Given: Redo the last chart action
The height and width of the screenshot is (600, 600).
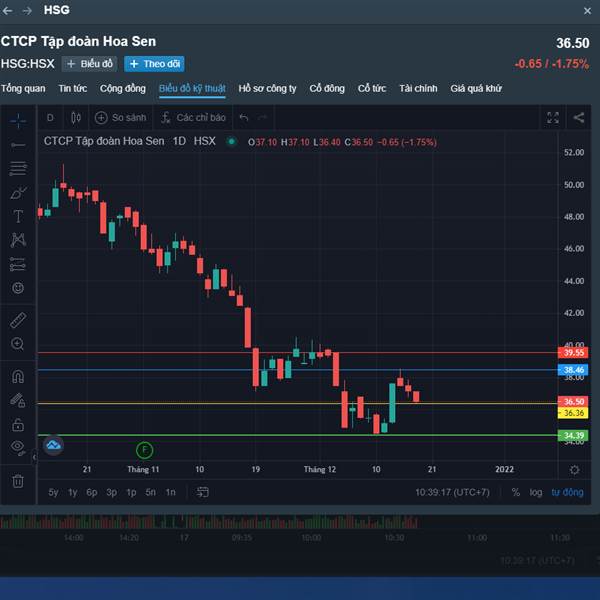Looking at the screenshot, I should (x=262, y=117).
